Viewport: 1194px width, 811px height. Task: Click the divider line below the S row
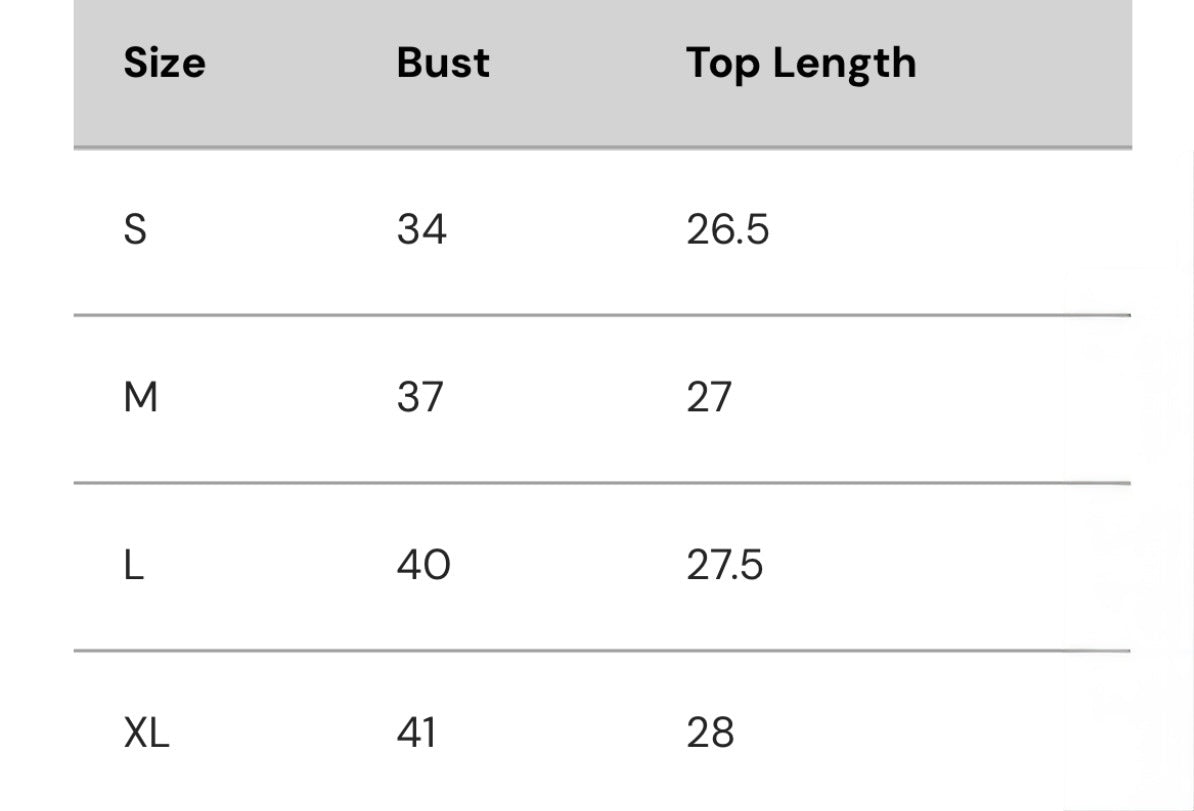602,315
